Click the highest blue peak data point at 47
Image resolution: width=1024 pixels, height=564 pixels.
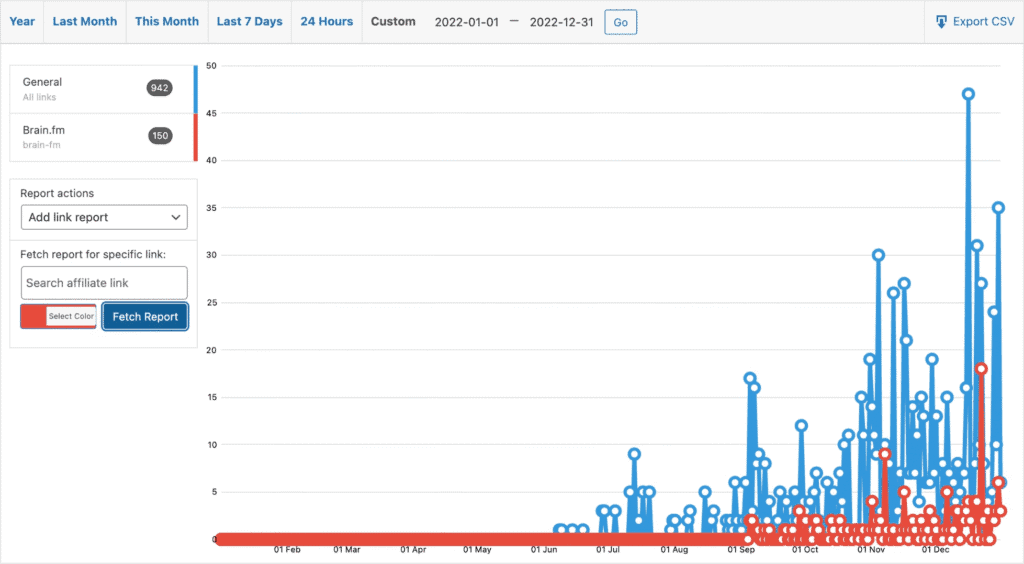point(968,94)
